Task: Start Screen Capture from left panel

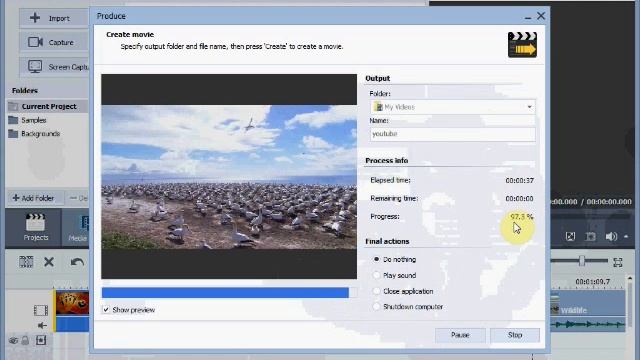Action: [x=53, y=67]
